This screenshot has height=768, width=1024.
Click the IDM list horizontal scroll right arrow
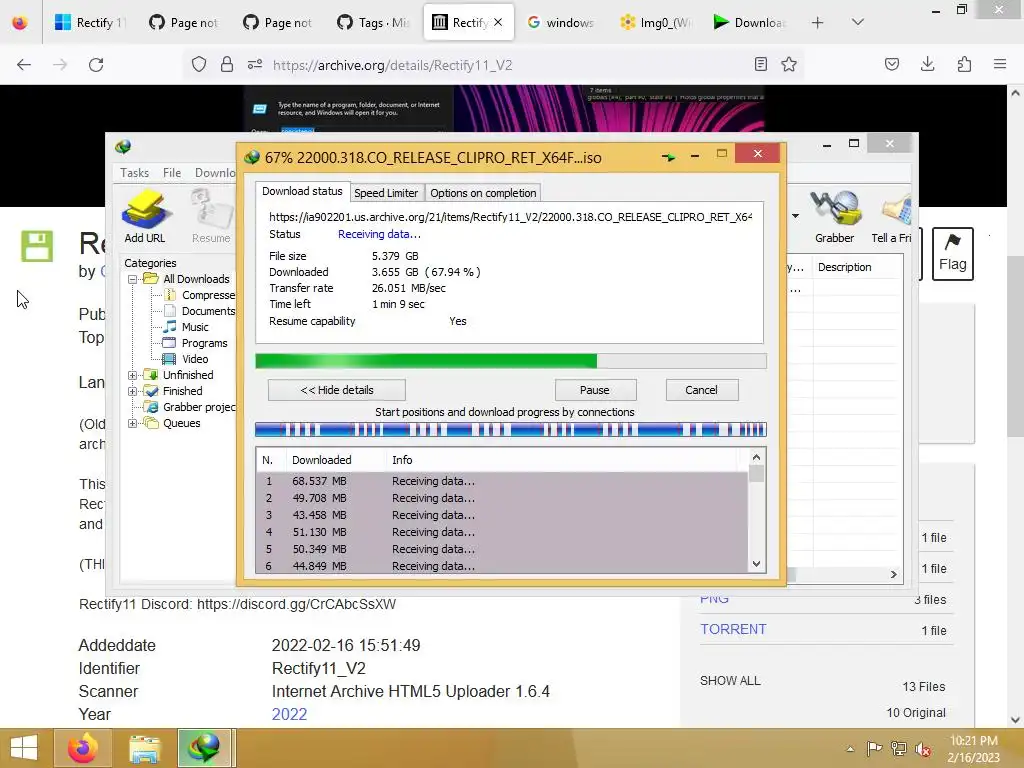click(x=893, y=575)
